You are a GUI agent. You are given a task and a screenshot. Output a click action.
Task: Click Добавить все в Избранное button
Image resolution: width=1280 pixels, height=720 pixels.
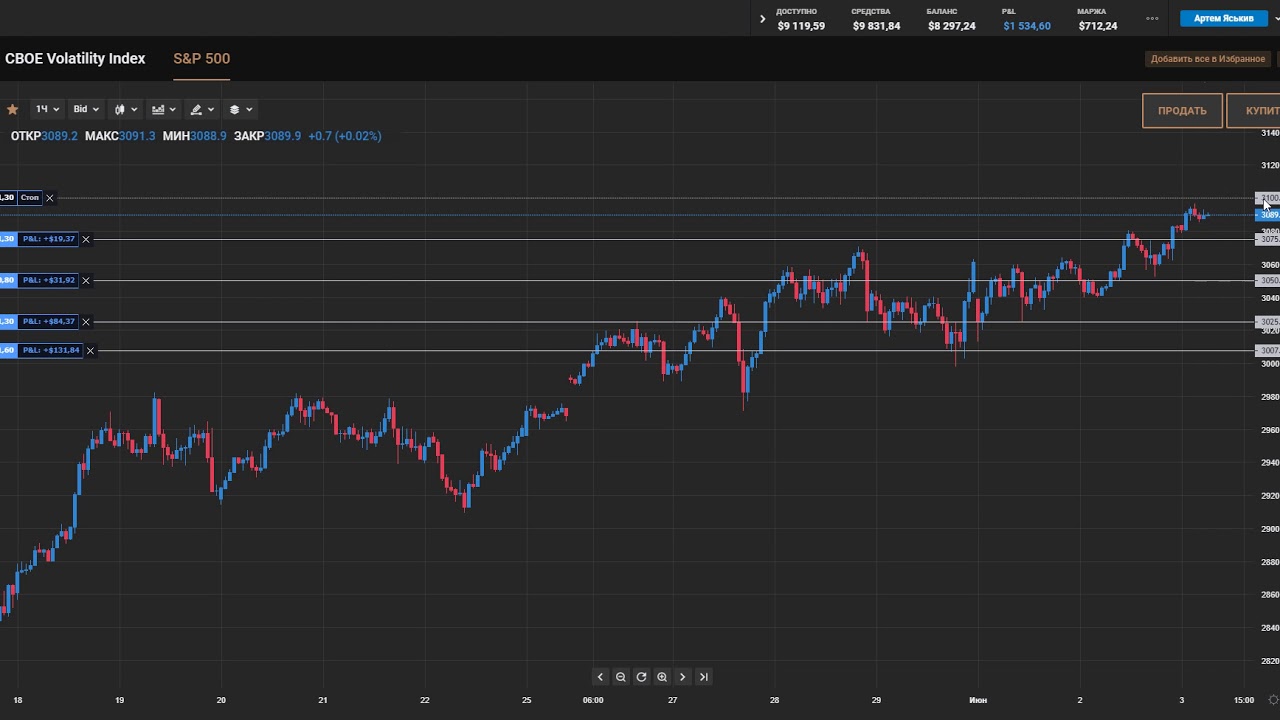tap(1207, 59)
